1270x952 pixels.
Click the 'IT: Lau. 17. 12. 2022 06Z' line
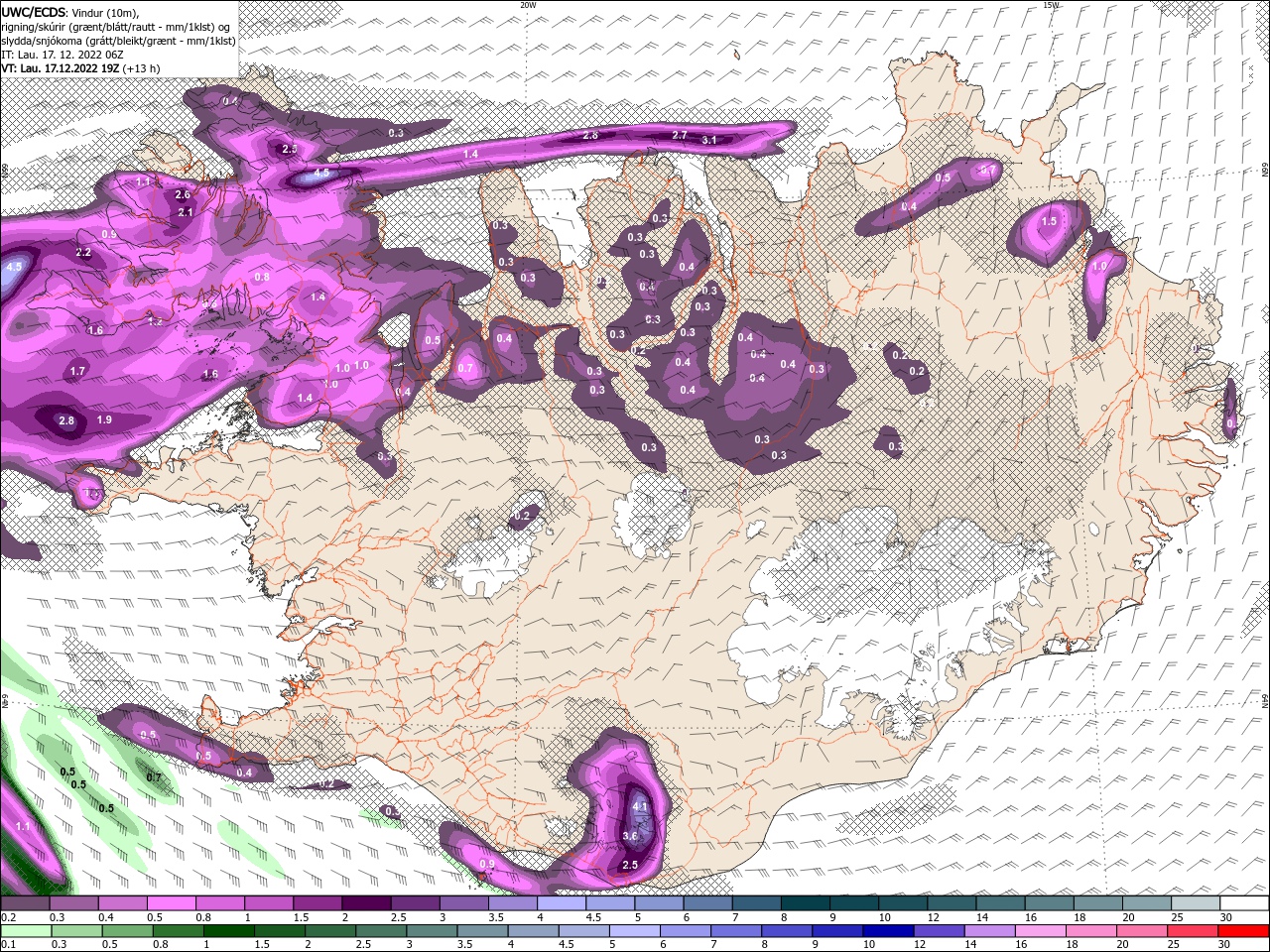coord(63,55)
